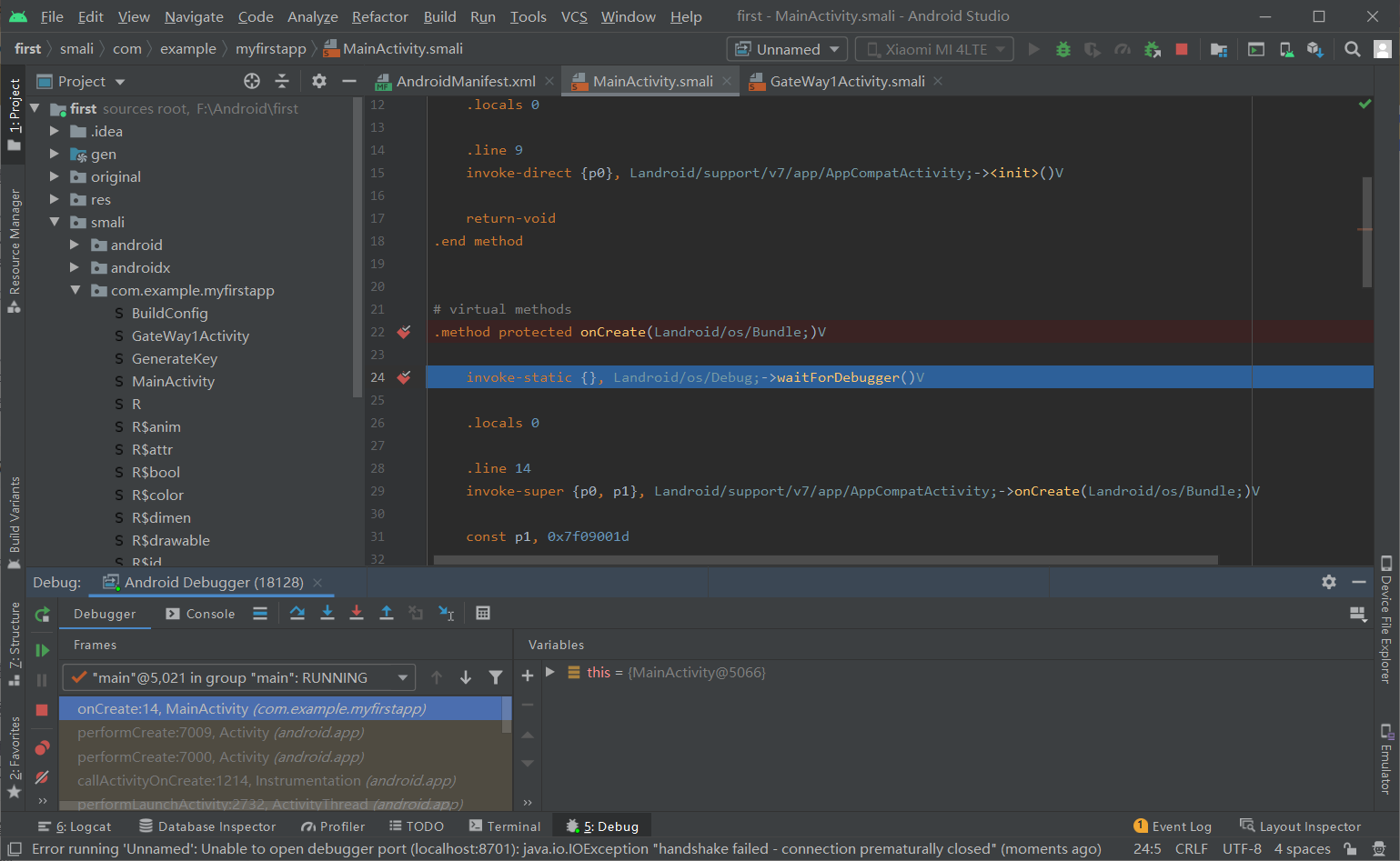Click Select Opened File target icon

[252, 81]
